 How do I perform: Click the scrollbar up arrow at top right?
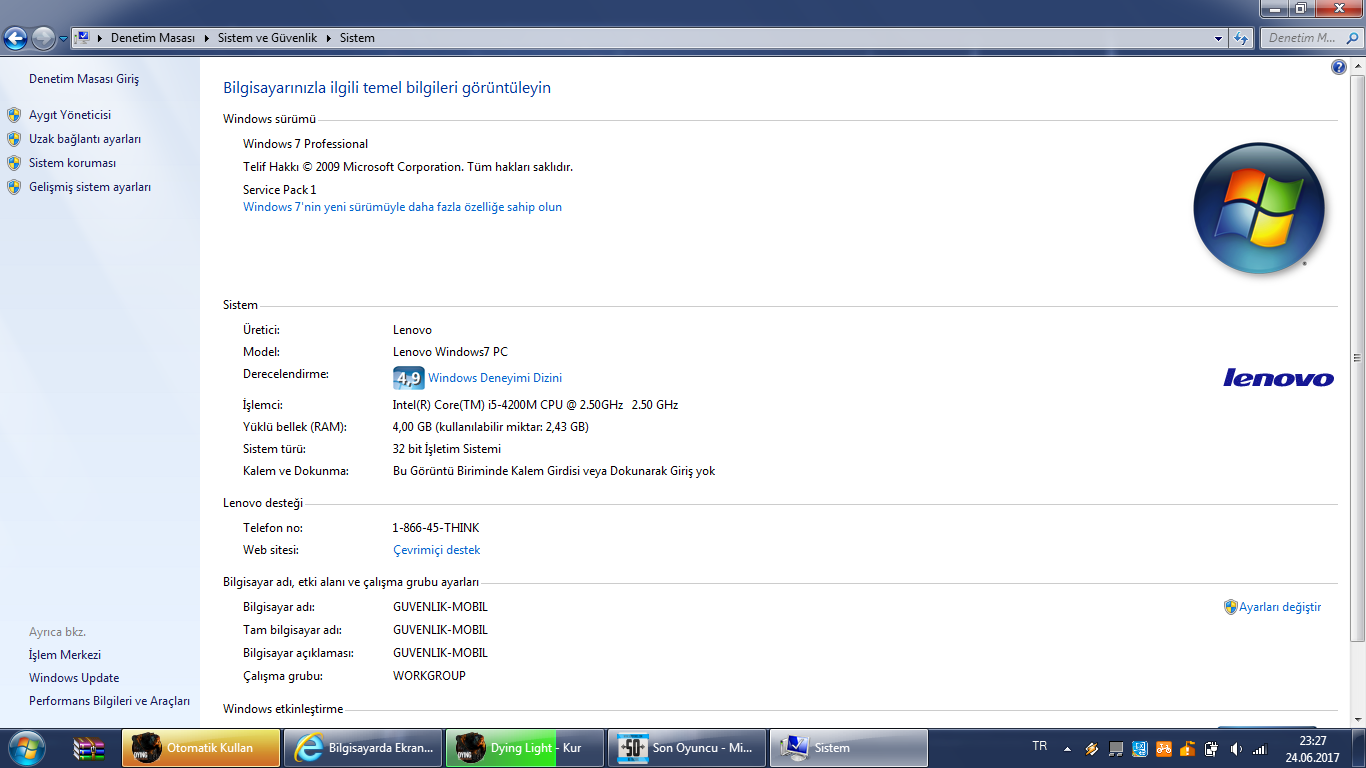tap(1357, 66)
